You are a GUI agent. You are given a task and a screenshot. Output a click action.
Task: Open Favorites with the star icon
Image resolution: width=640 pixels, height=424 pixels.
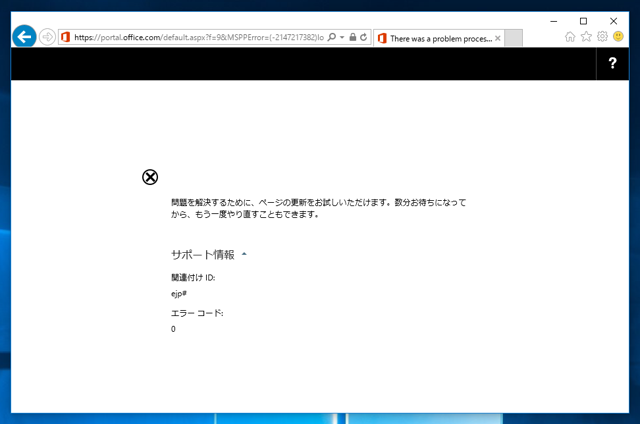coord(586,36)
